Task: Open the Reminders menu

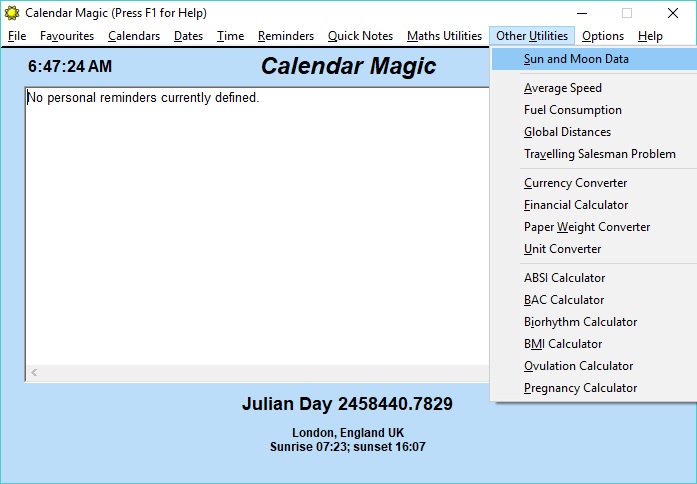Action: pyautogui.click(x=286, y=36)
